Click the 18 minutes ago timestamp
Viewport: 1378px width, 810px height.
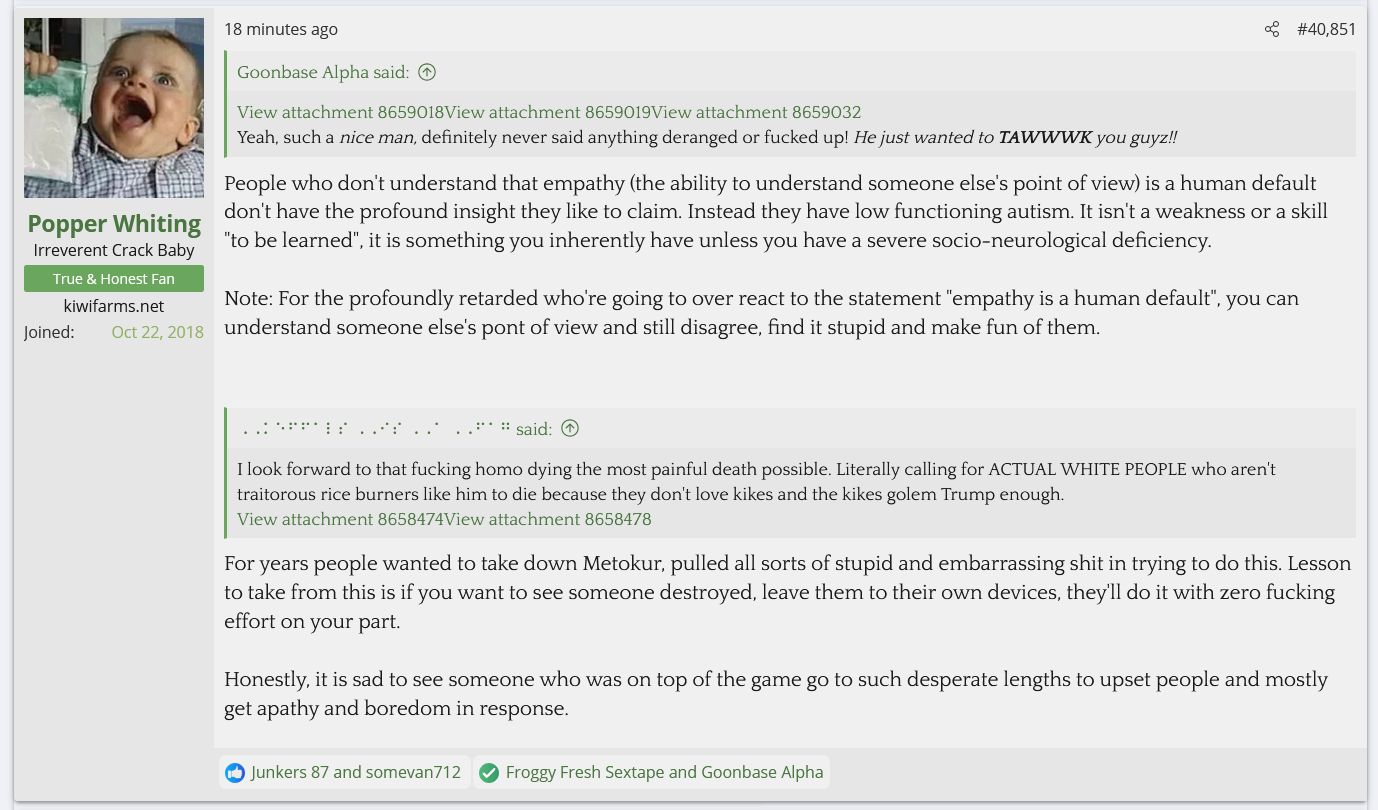point(281,29)
